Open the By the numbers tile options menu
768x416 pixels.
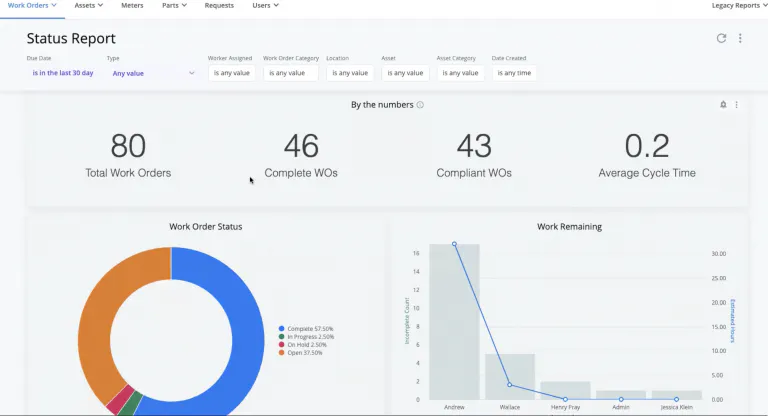pos(737,105)
